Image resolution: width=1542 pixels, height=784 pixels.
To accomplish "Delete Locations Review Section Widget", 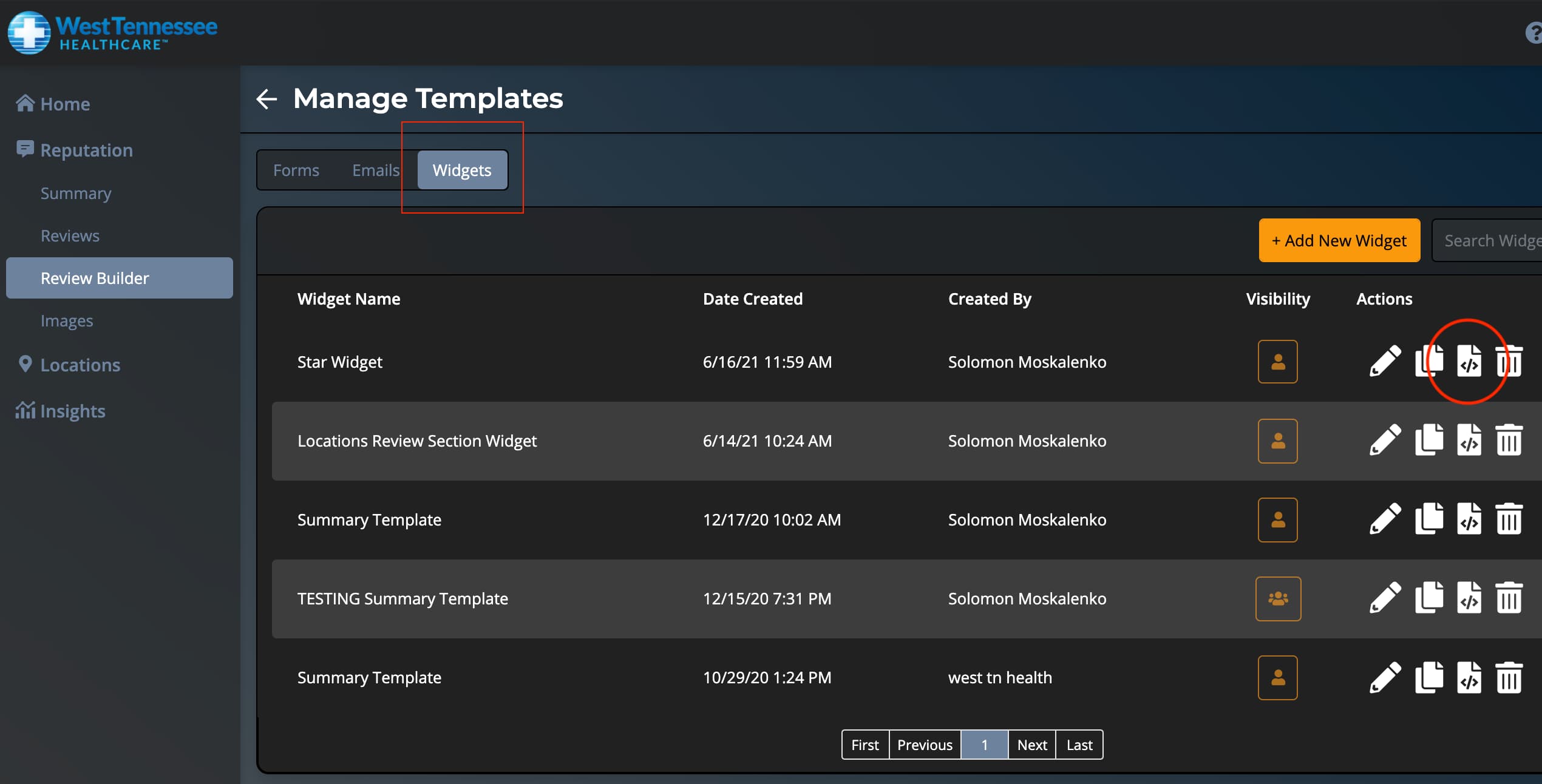I will (1509, 441).
